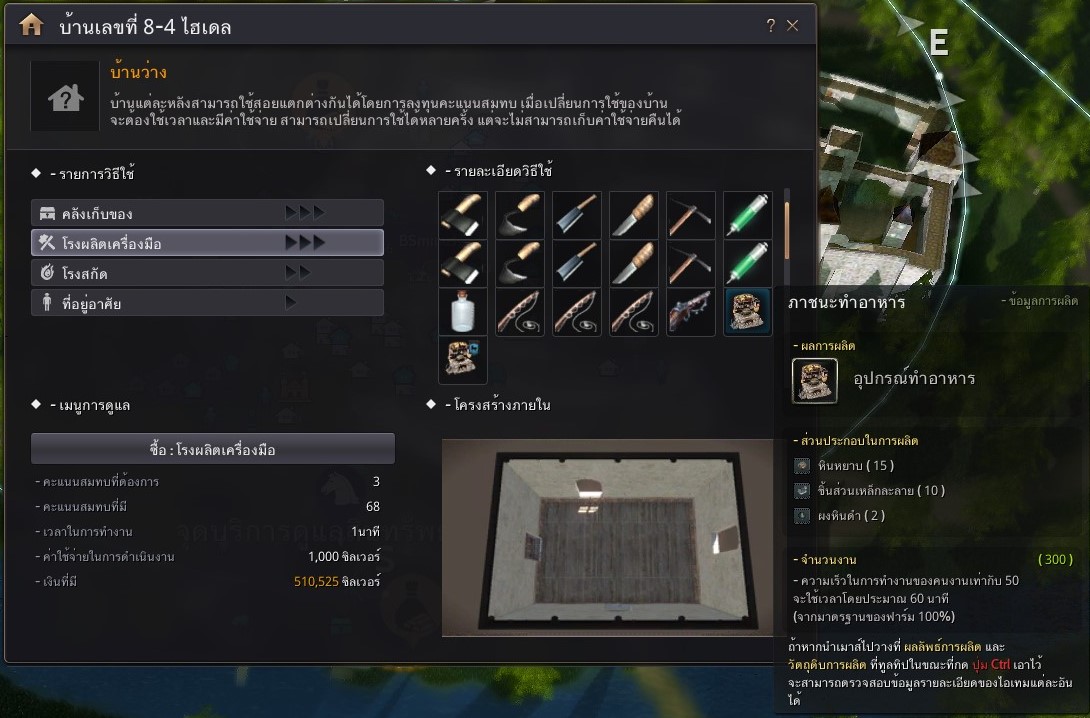Select the โรงผลิตเครื่องมือ tool workshop option
Image resolution: width=1090 pixels, height=718 pixels.
[x=207, y=243]
